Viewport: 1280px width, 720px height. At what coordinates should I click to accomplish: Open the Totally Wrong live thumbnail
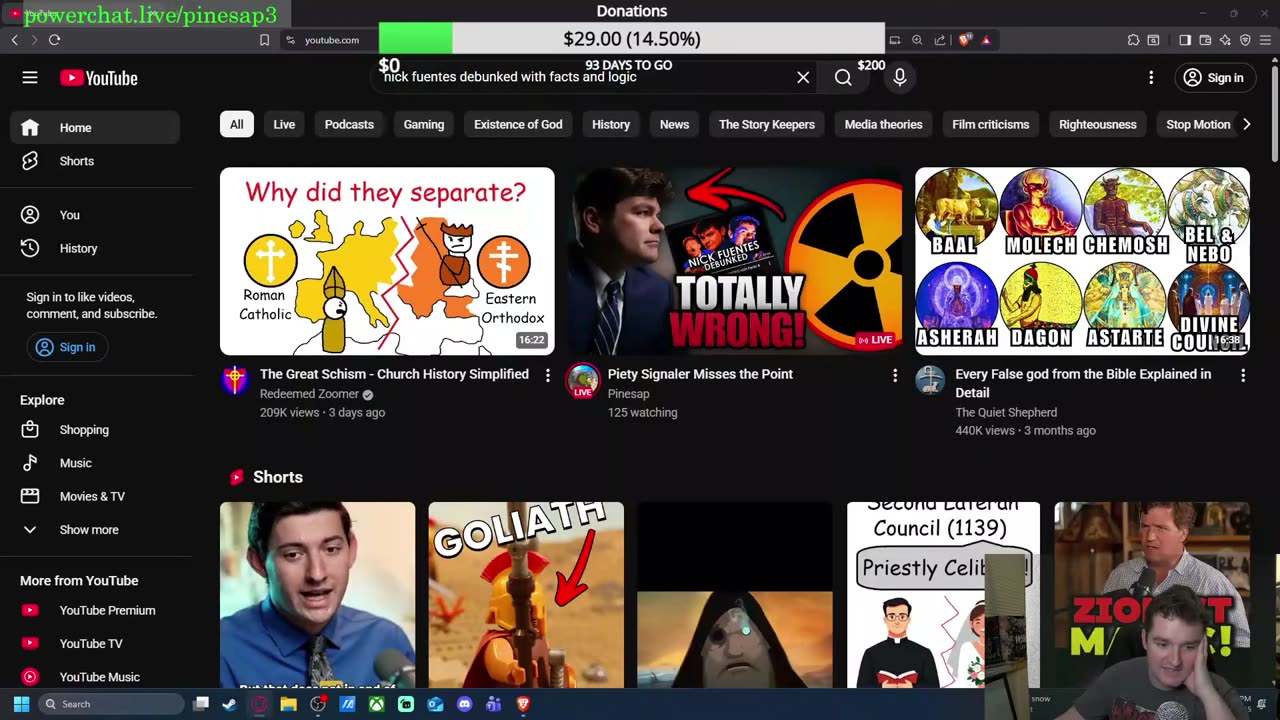[x=735, y=261]
